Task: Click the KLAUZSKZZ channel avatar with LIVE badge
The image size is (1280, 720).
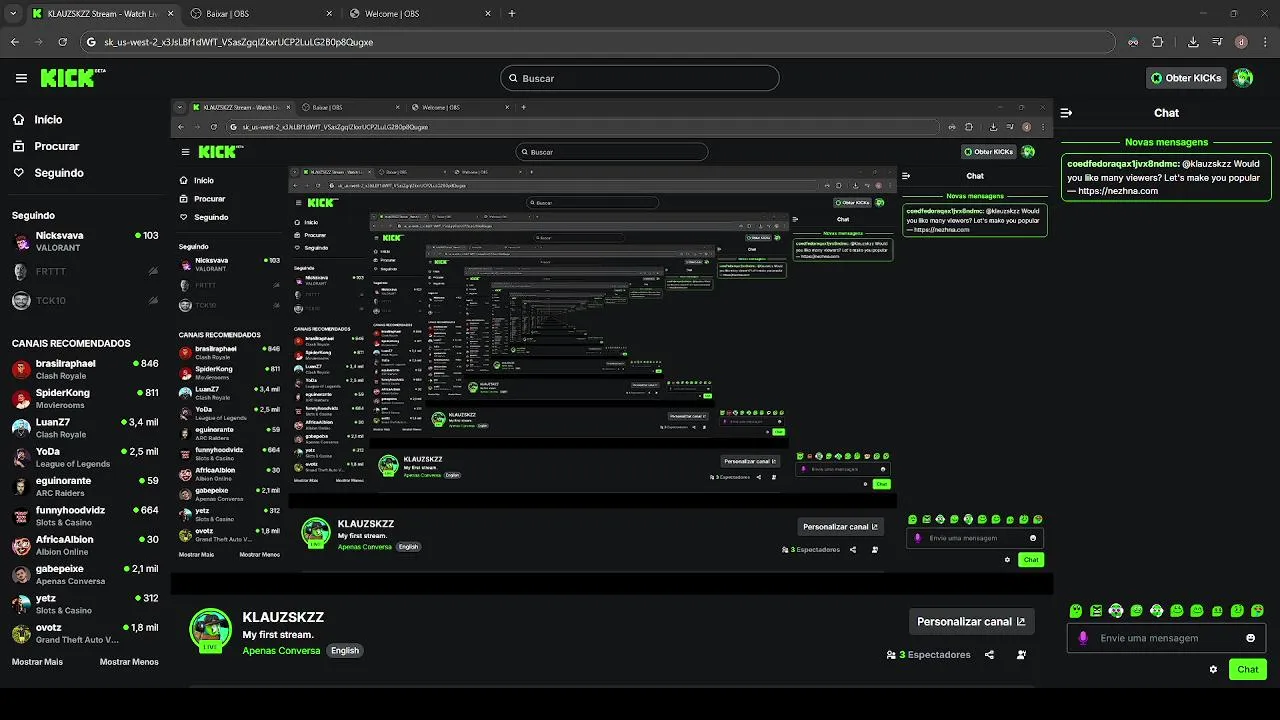Action: (210, 629)
